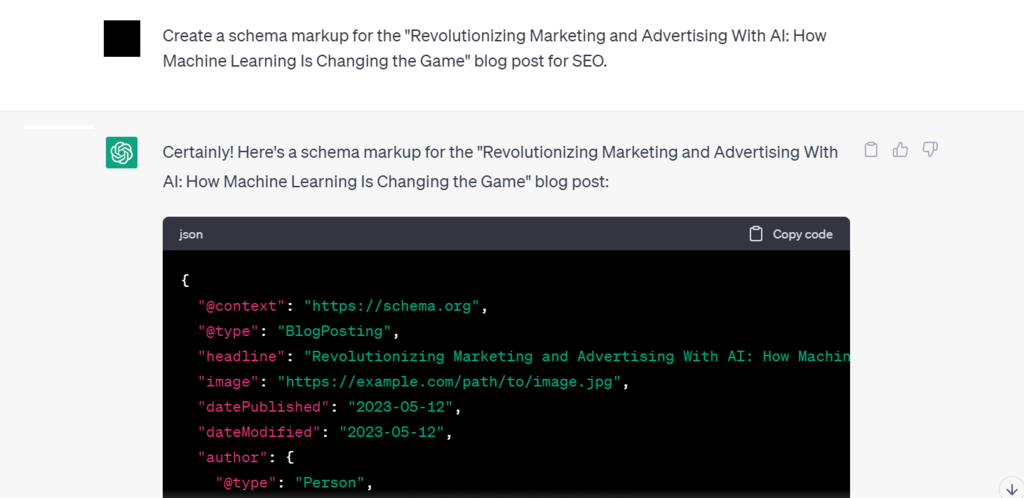The image size is (1024, 498).
Task: Click the clipboard icon beside Copy code
Action: pos(756,234)
